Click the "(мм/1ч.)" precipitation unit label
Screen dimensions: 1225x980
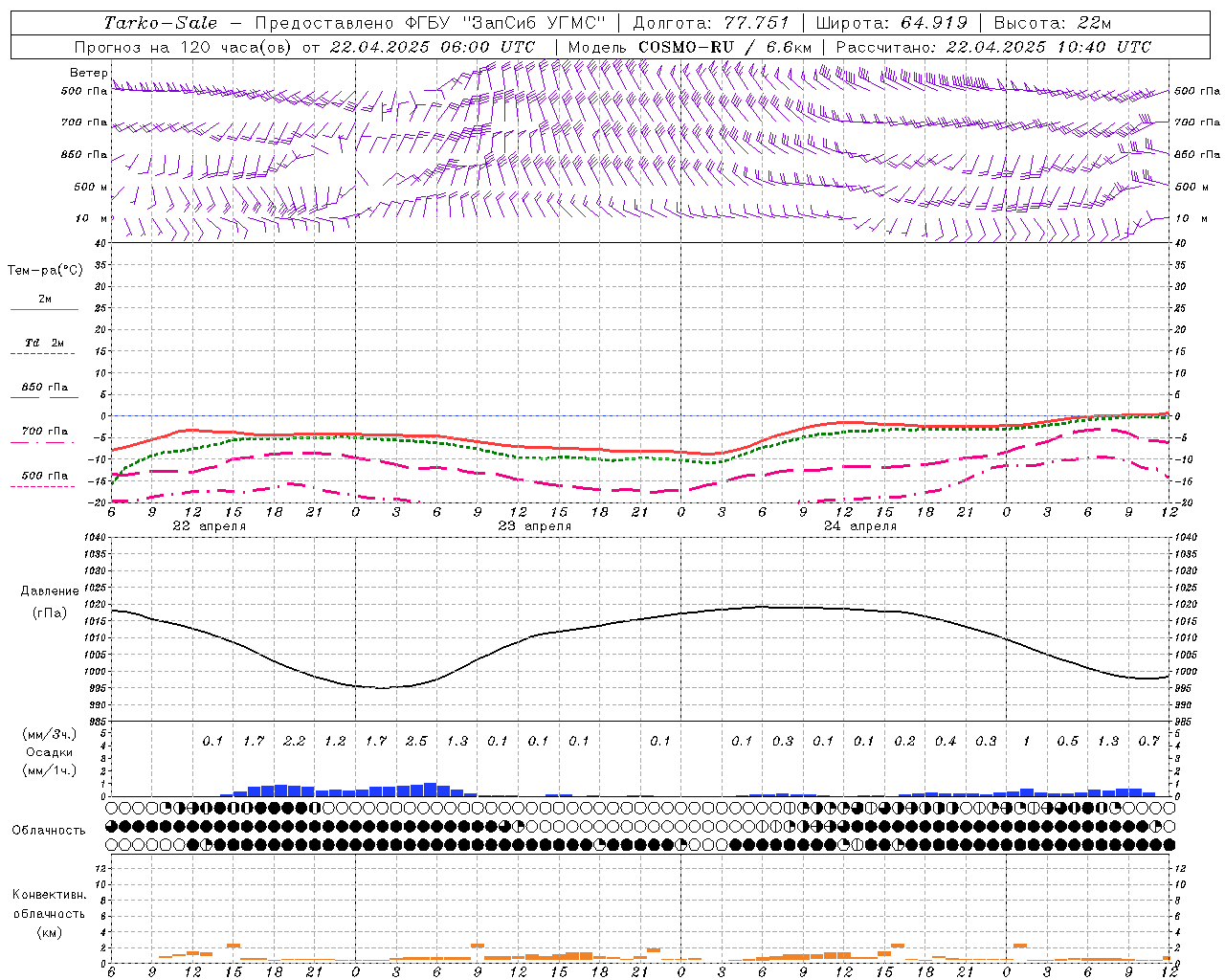pyautogui.click(x=50, y=770)
